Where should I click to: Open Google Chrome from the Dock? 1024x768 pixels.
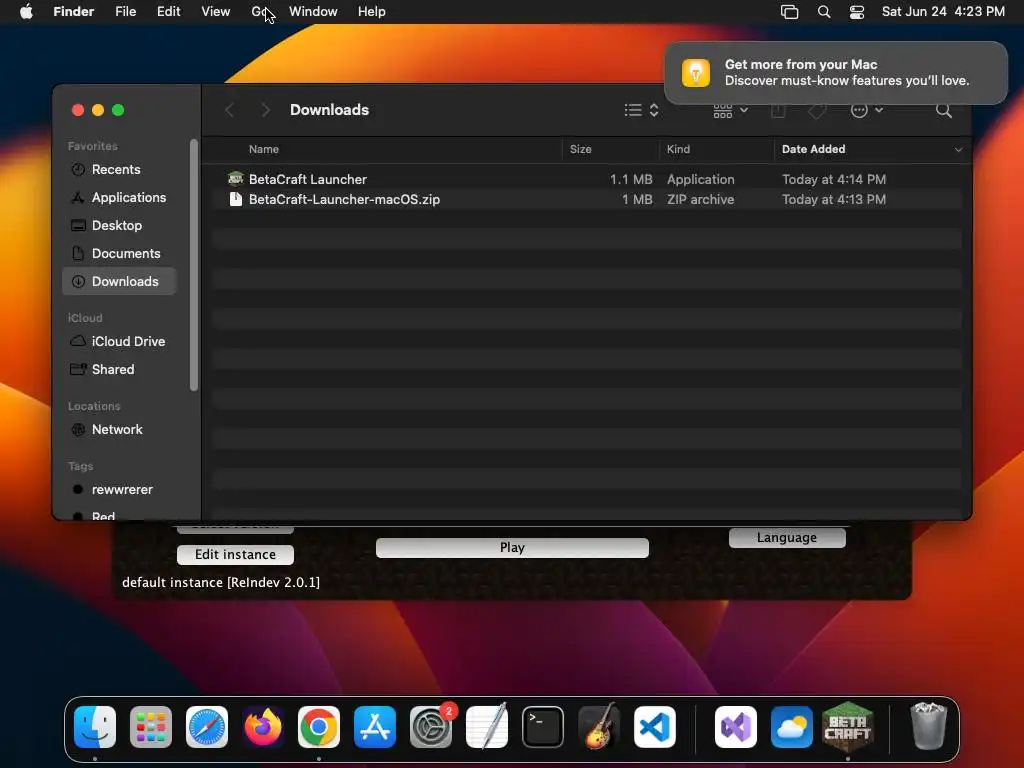click(x=319, y=727)
